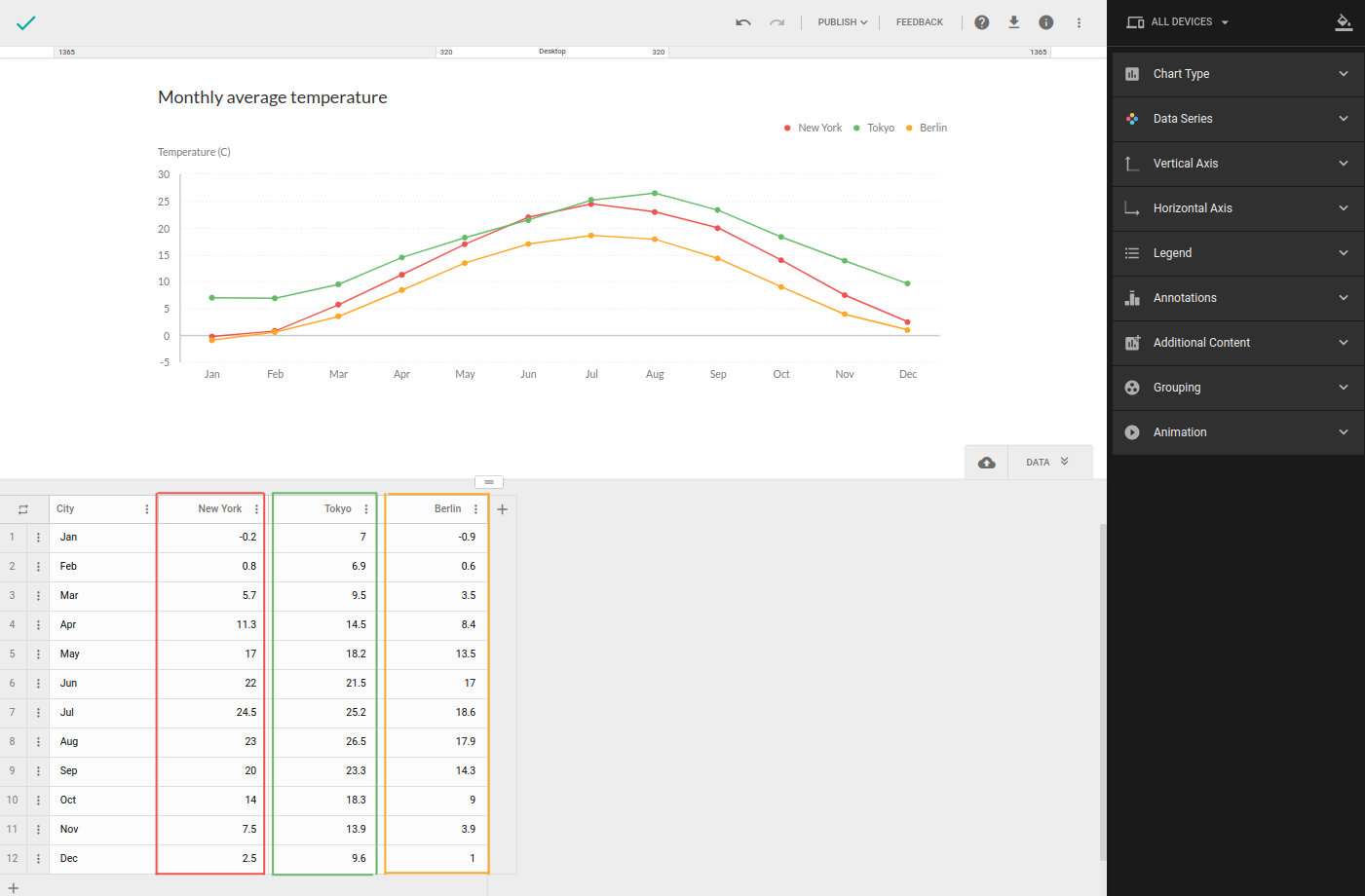
Task: Open the help question mark icon
Action: pos(982,22)
